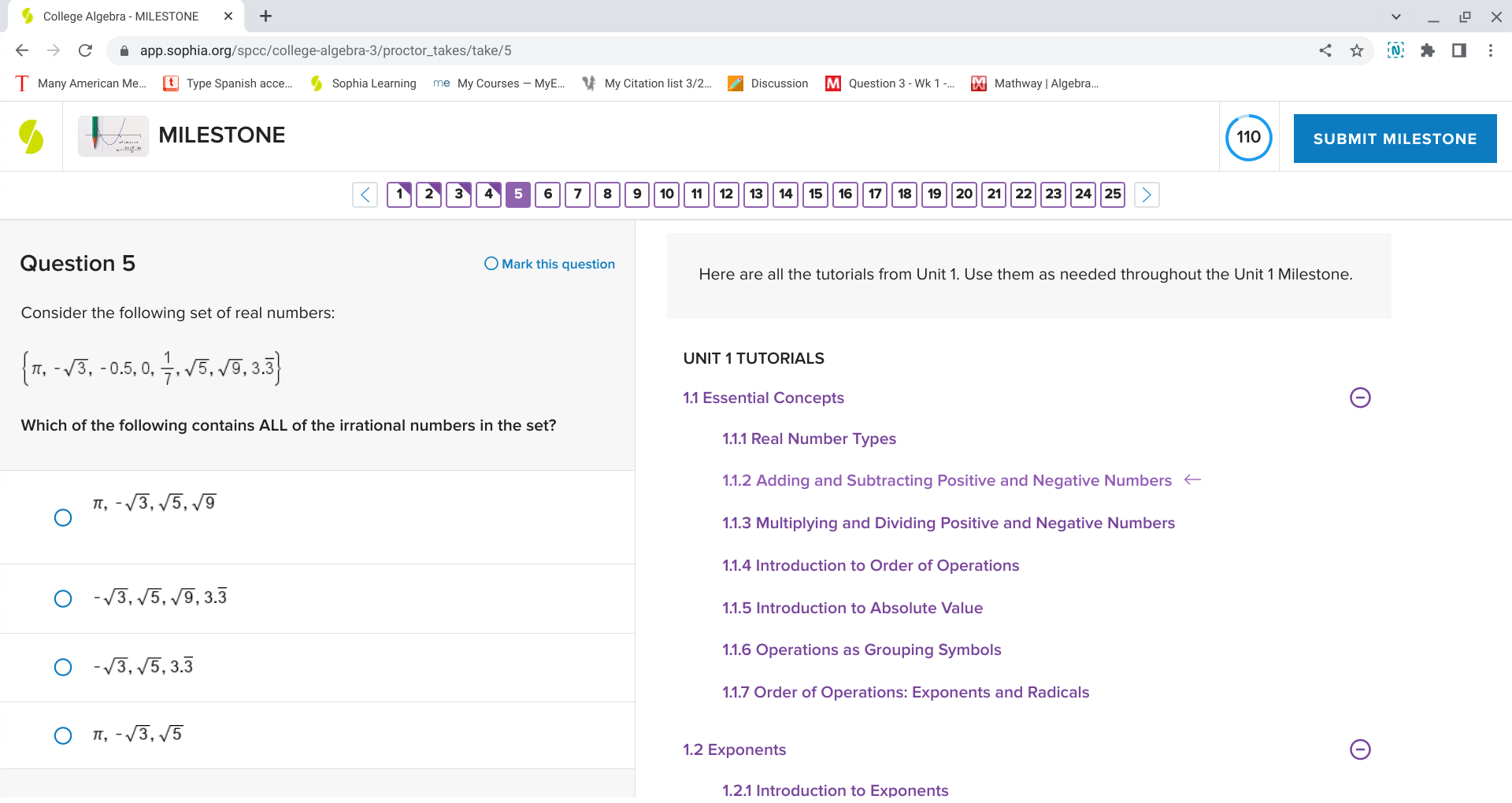The image size is (1512, 803).
Task: Open the Extensions puzzle icon
Action: coord(1428,50)
